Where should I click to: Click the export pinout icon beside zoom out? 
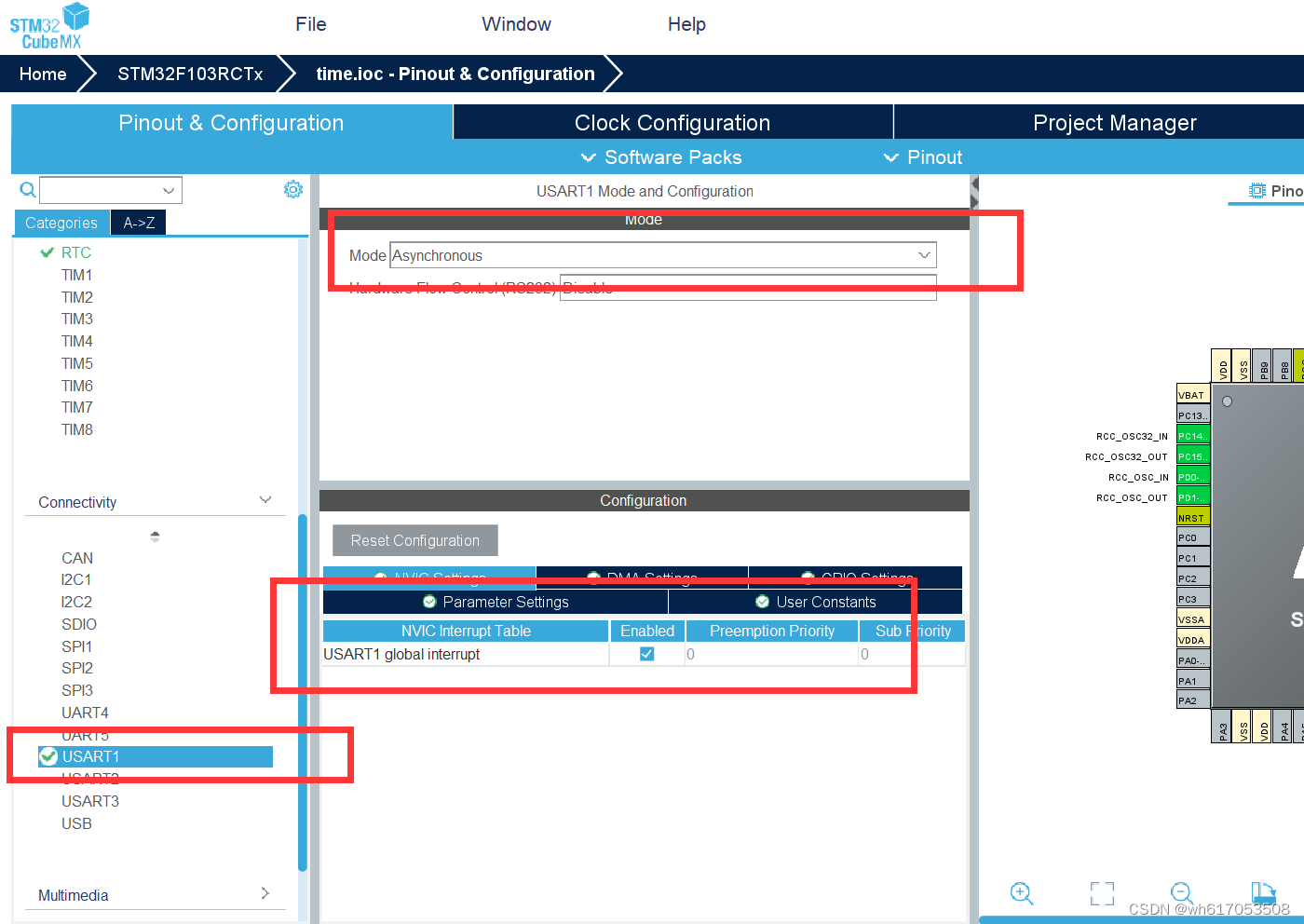(x=1263, y=893)
